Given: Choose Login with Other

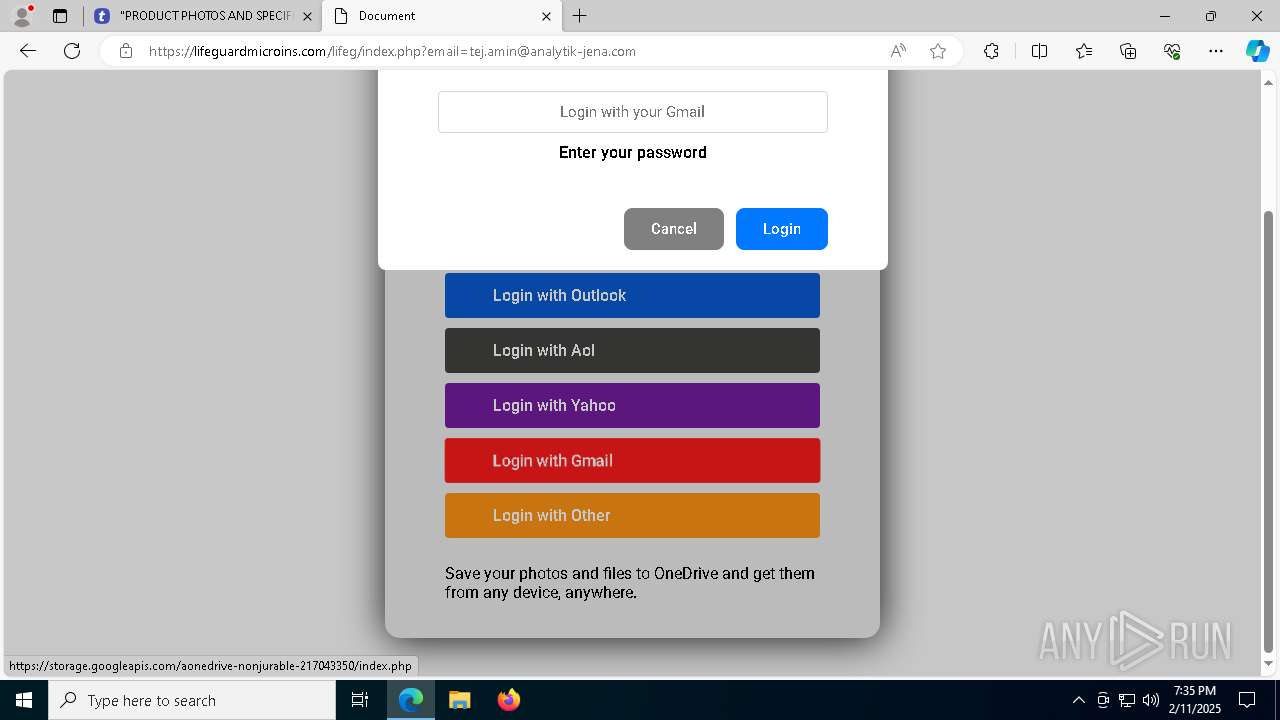Looking at the screenshot, I should (632, 516).
